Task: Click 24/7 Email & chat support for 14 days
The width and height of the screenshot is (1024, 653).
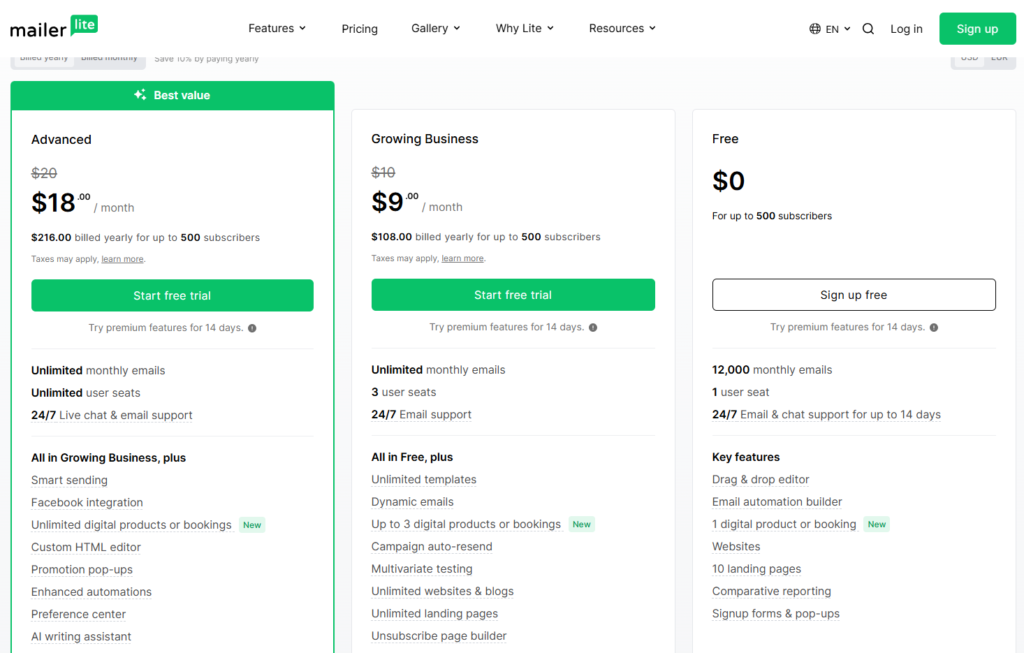Action: 826,415
